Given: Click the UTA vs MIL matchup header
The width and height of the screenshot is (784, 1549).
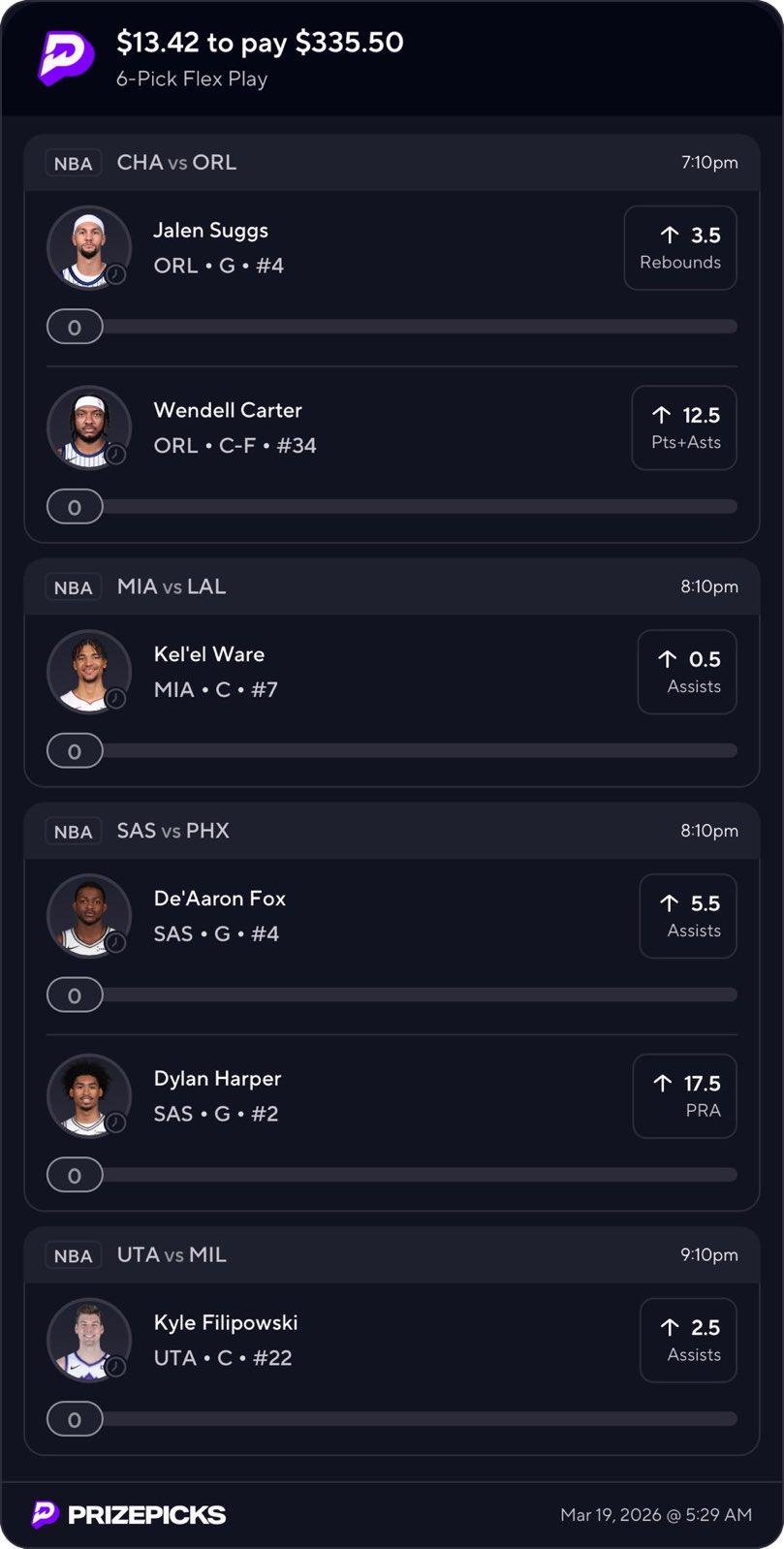Looking at the screenshot, I should tap(172, 1254).
